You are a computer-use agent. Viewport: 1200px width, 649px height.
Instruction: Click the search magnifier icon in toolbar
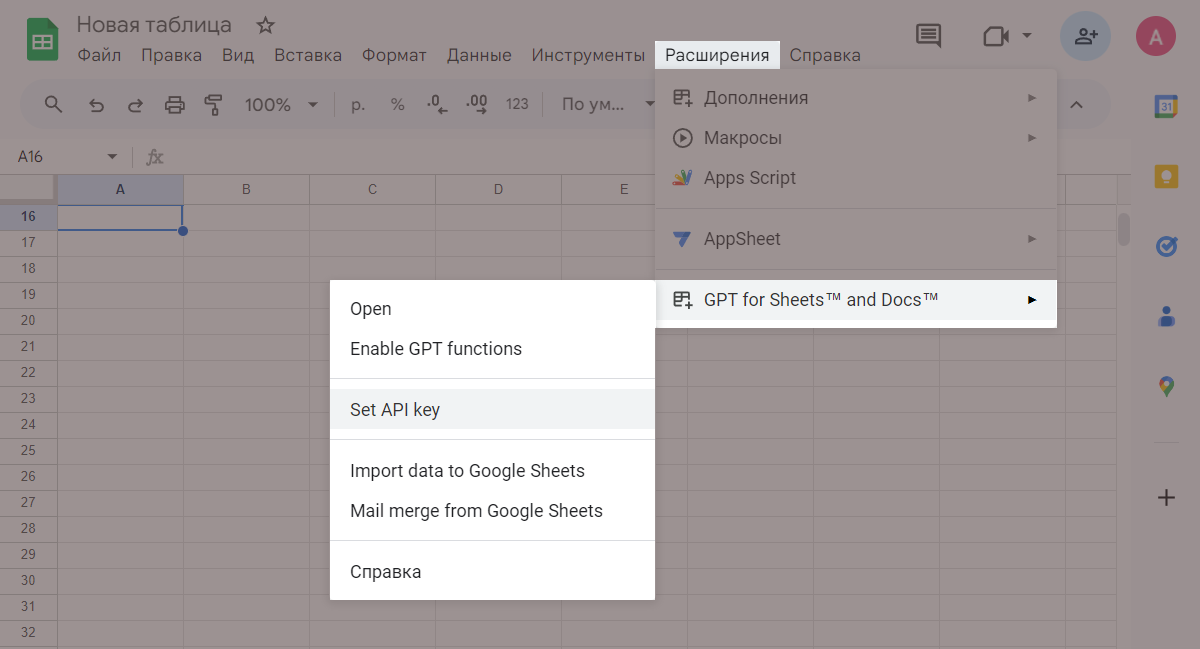tap(53, 105)
